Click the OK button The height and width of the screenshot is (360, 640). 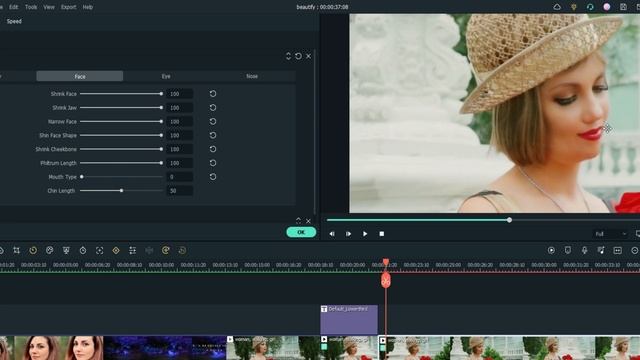pyautogui.click(x=301, y=232)
